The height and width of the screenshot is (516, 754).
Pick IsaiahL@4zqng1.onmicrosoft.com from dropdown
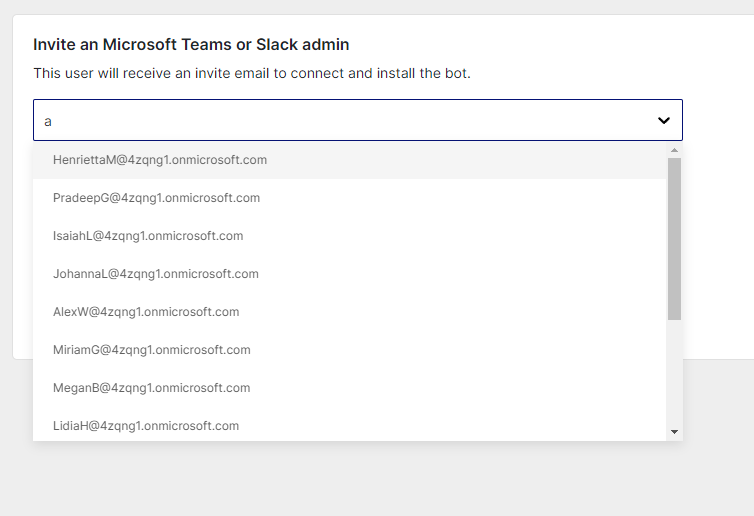[350, 236]
